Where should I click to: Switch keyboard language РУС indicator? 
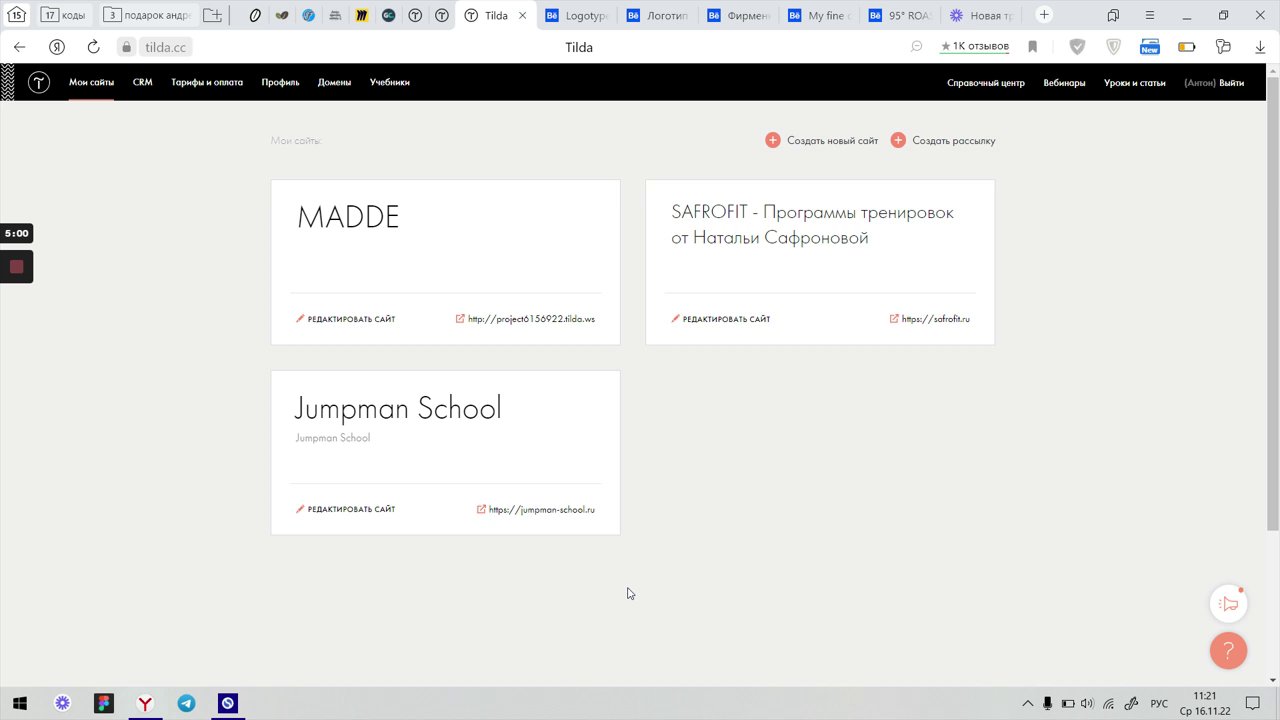pyautogui.click(x=1159, y=703)
